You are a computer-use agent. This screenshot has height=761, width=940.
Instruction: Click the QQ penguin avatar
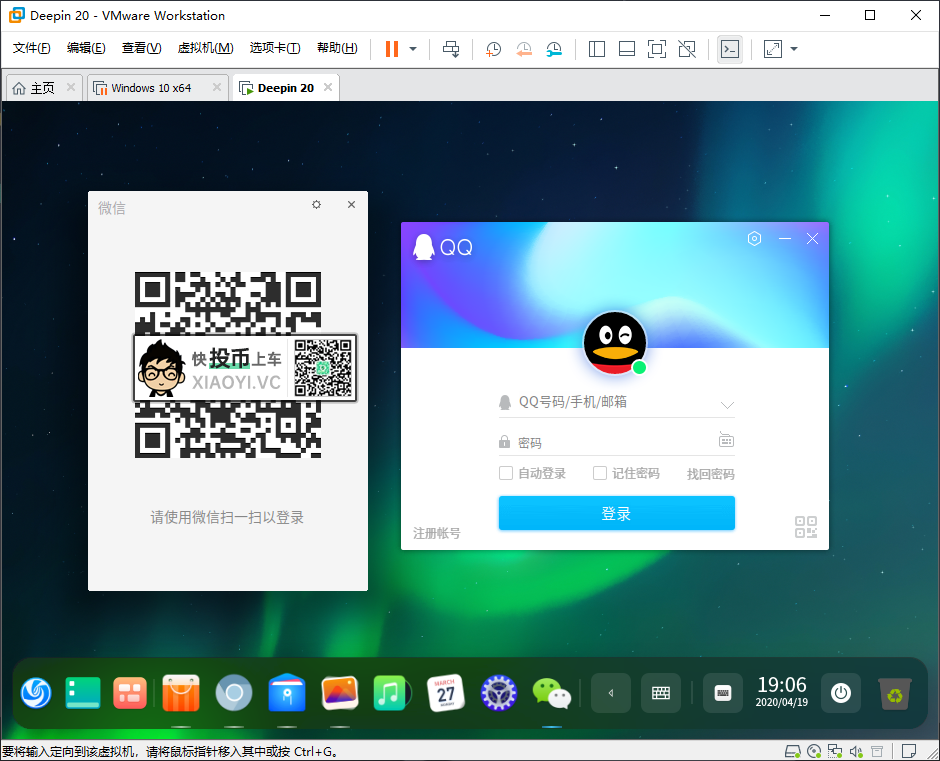(614, 342)
